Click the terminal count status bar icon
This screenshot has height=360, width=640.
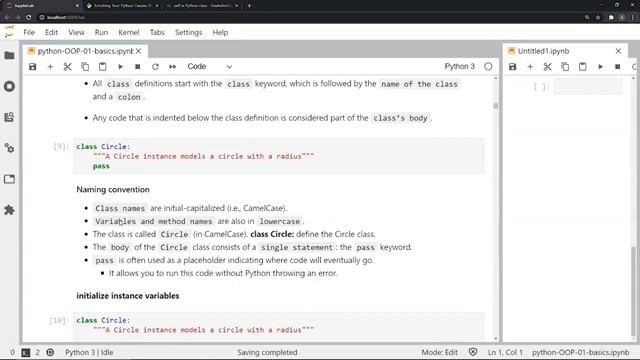point(26,352)
